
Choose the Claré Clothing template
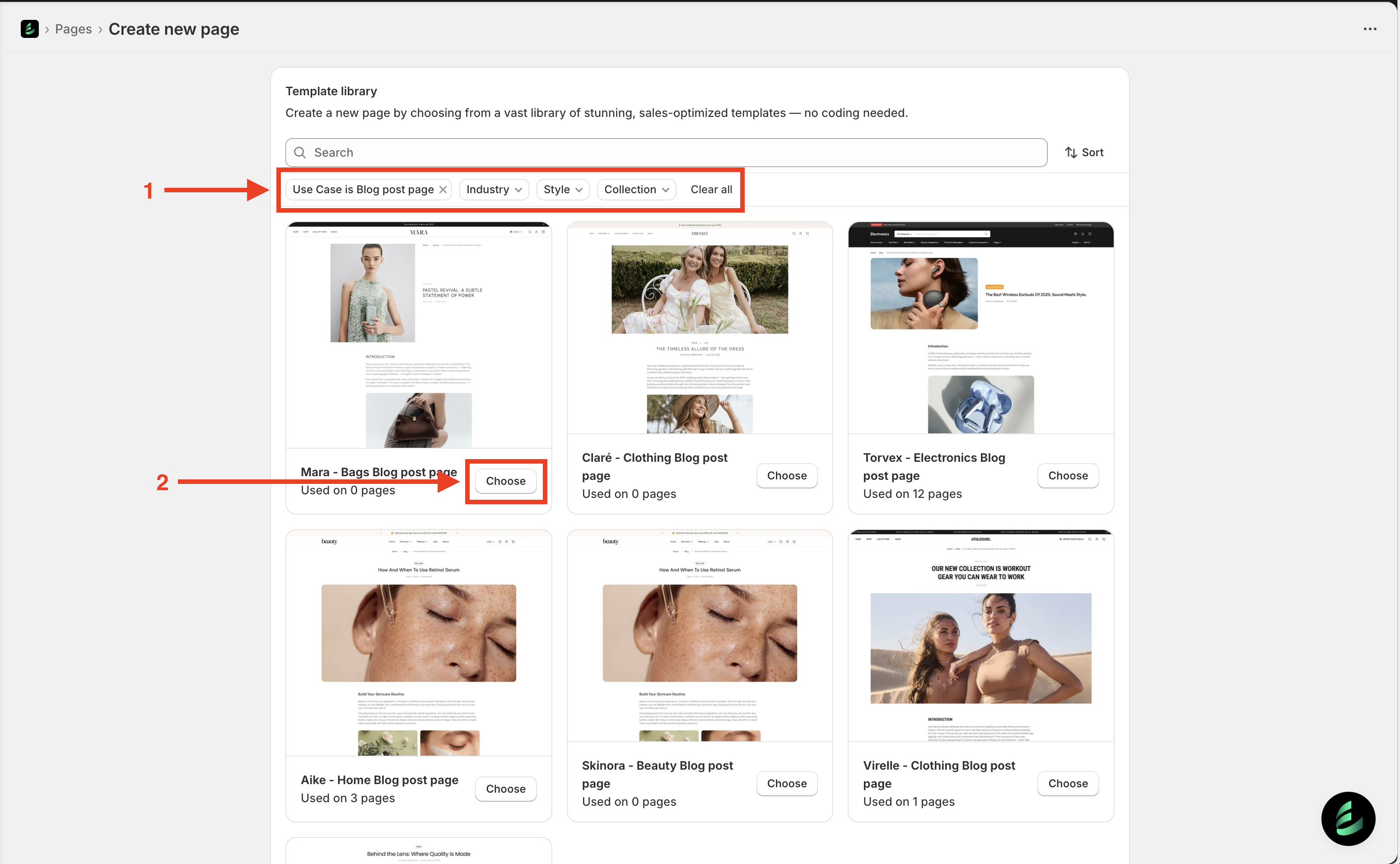pos(787,475)
